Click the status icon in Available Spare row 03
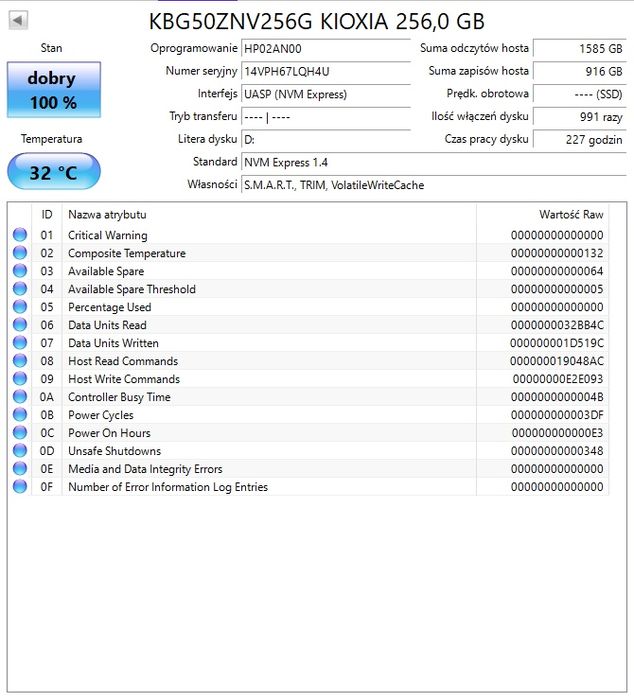The image size is (634, 699). click(x=20, y=271)
